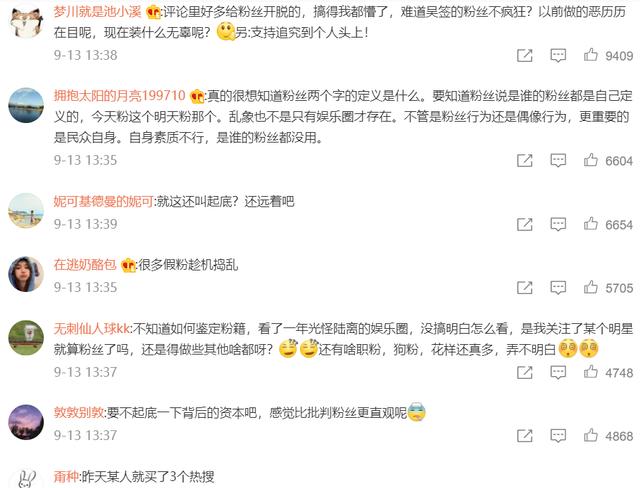Open the purple sky avatar of 敦敦别敦
The image size is (640, 488).
(26, 422)
